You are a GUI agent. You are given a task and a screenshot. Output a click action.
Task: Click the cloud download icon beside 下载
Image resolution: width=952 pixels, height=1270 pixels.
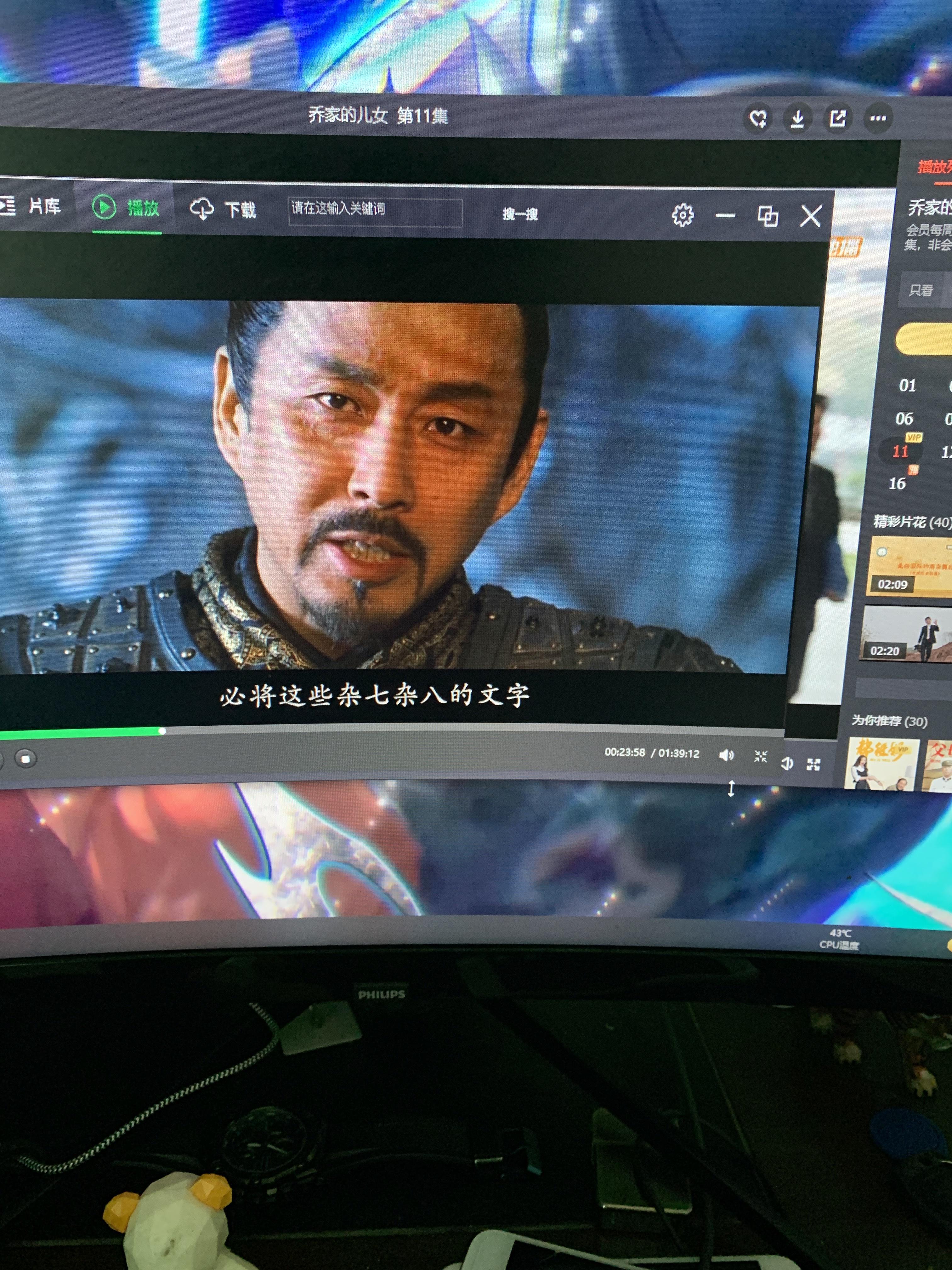(201, 209)
